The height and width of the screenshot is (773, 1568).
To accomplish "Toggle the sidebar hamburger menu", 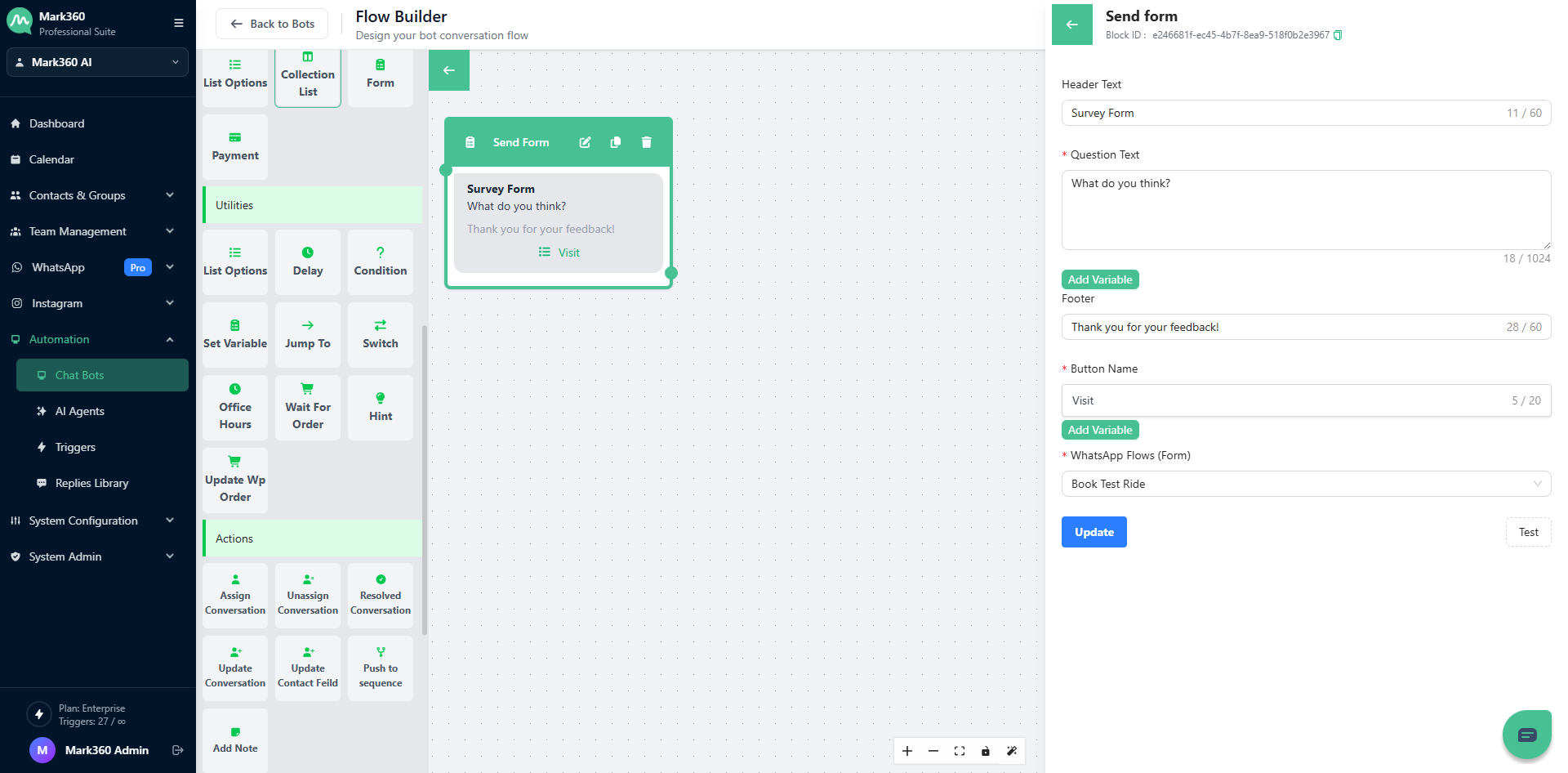I will pyautogui.click(x=179, y=23).
